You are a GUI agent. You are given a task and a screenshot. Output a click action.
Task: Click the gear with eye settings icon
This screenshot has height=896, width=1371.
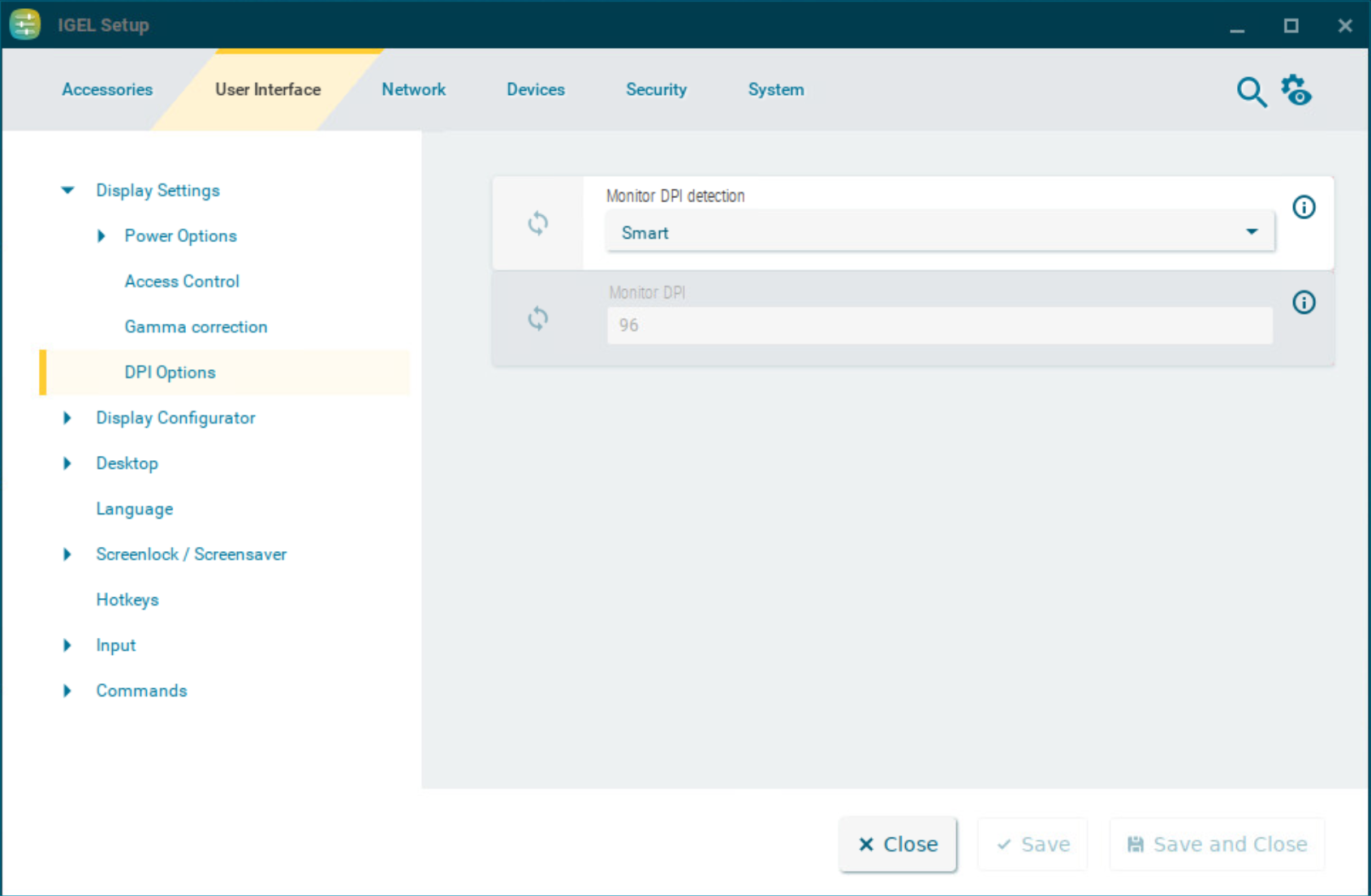(1296, 90)
